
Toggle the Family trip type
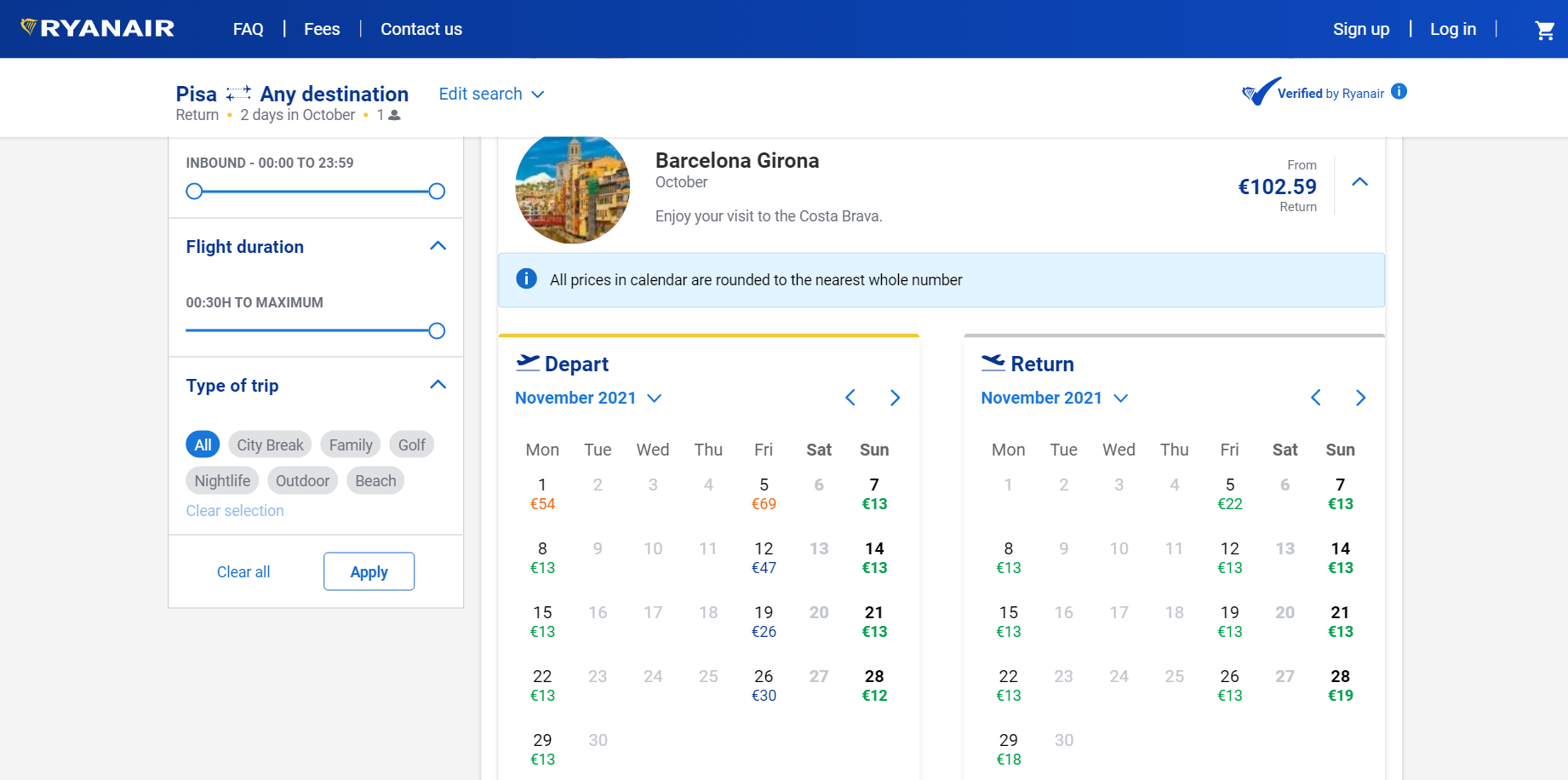(351, 444)
